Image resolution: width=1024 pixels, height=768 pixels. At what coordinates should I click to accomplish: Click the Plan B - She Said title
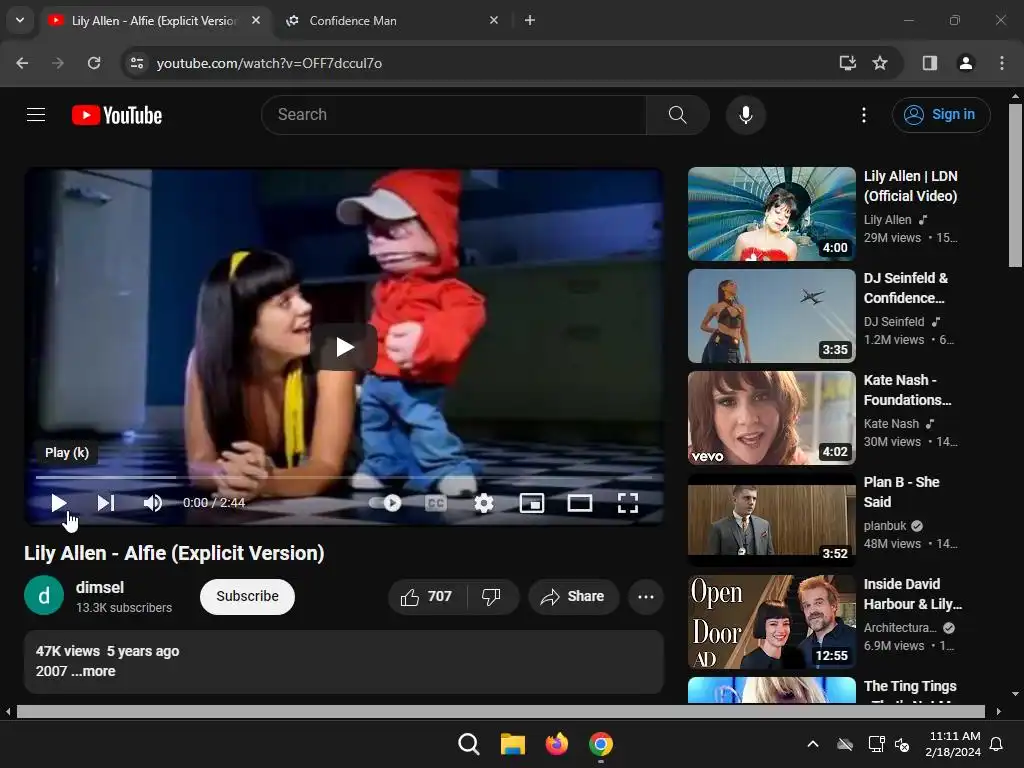(901, 492)
